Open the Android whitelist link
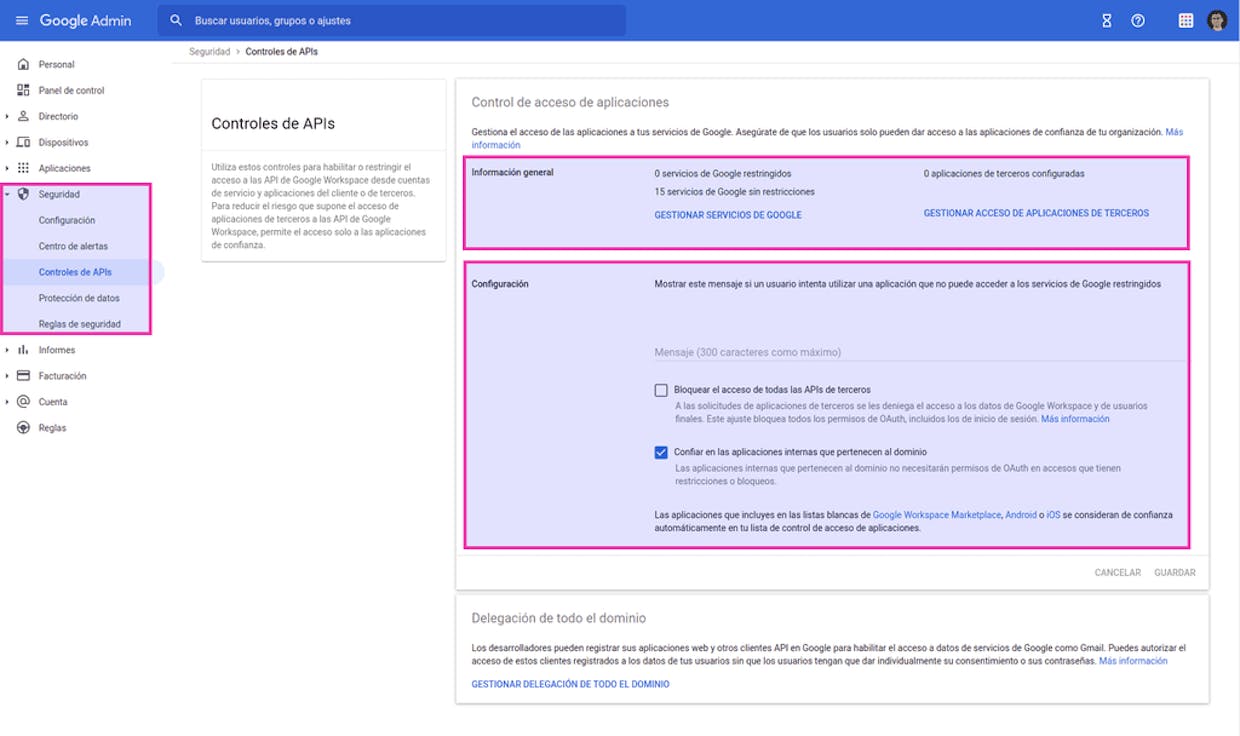The width and height of the screenshot is (1240, 736). (1022, 515)
